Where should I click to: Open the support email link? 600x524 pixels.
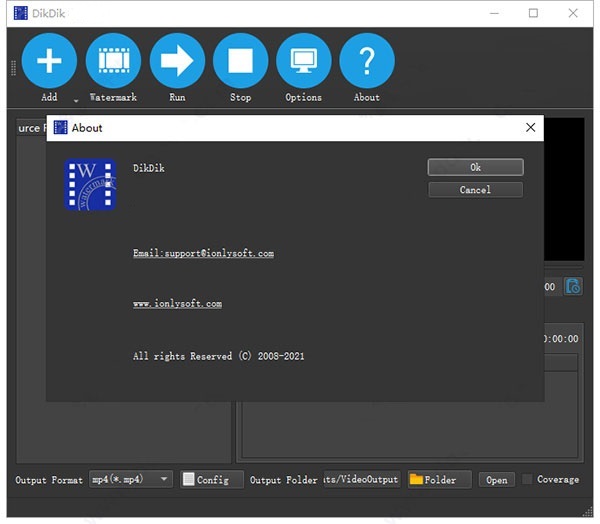click(x=203, y=253)
